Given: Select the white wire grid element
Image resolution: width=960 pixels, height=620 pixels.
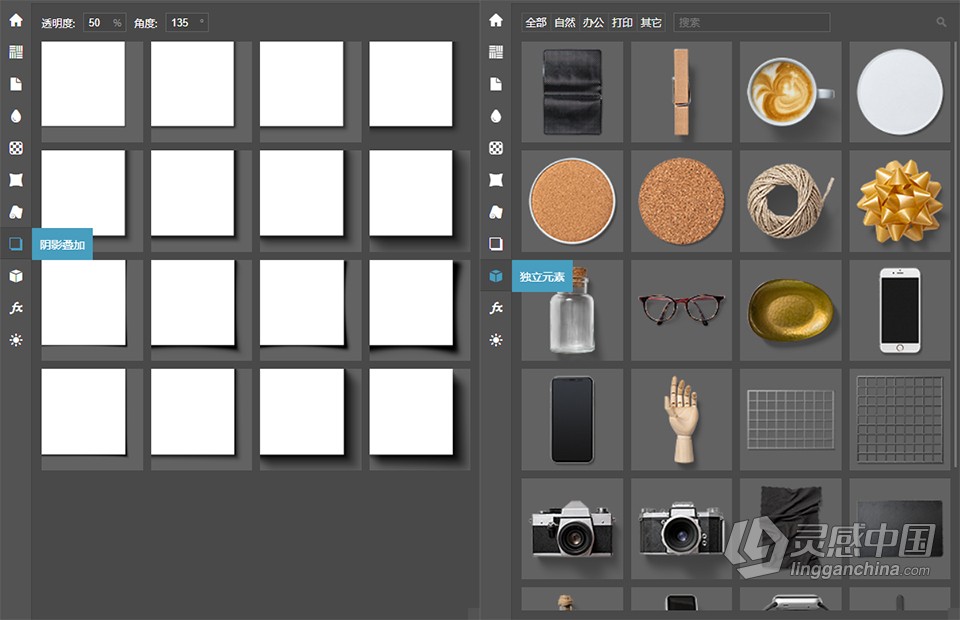Looking at the screenshot, I should (790, 419).
